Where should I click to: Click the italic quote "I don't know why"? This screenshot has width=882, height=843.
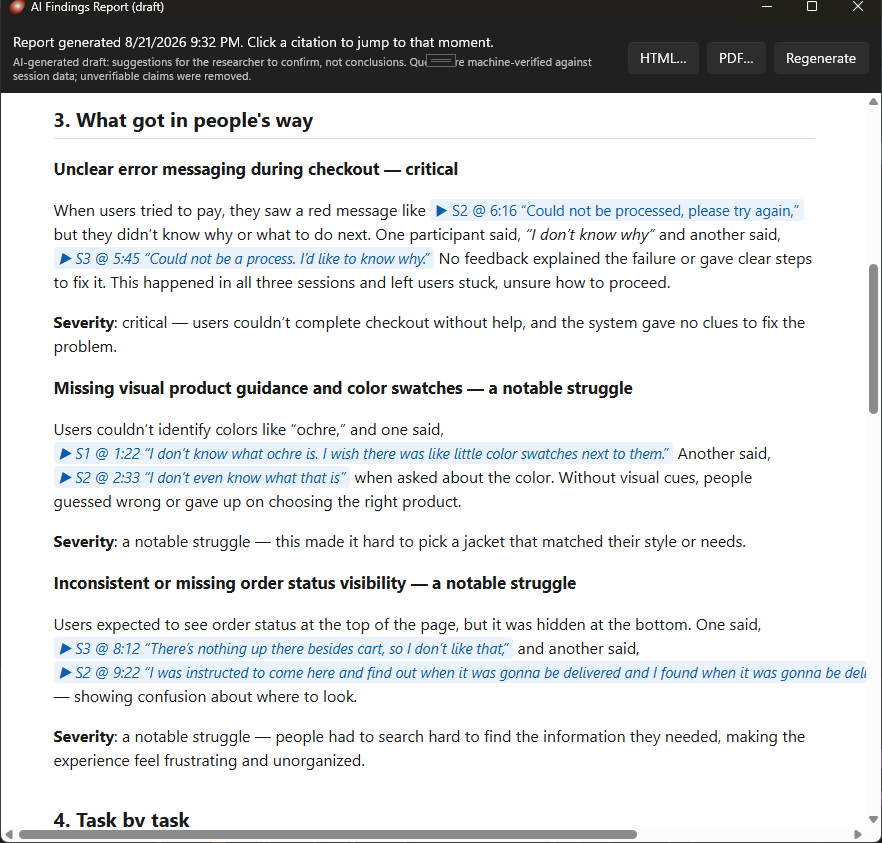point(590,235)
